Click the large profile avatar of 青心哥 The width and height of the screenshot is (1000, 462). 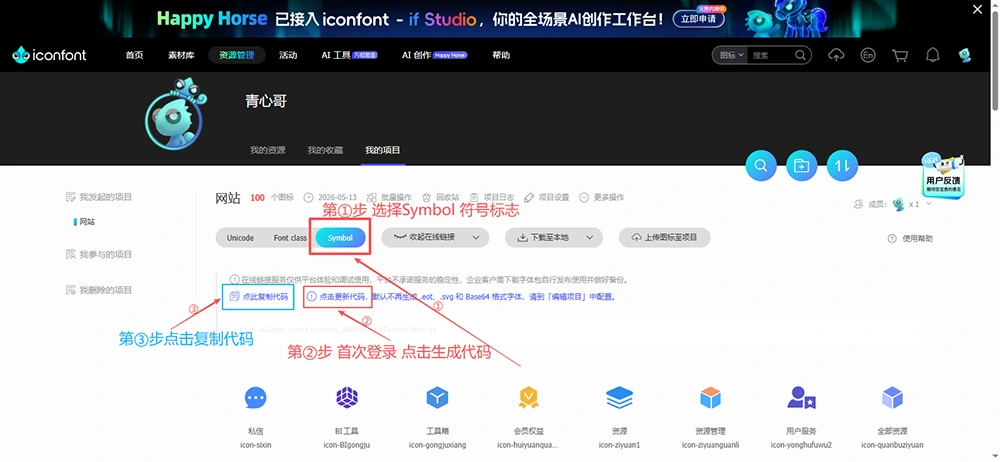click(x=175, y=117)
